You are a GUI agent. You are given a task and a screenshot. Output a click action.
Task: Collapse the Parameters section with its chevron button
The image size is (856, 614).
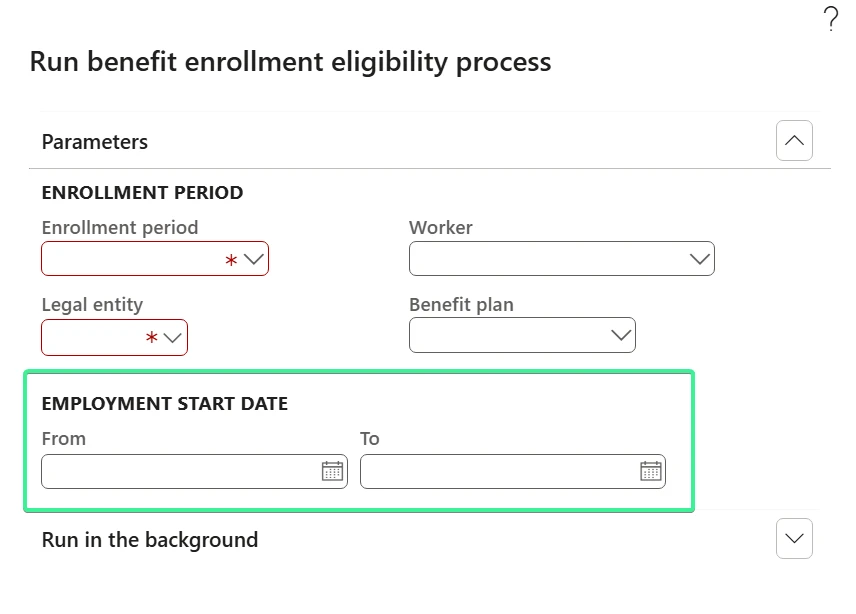[x=794, y=141]
